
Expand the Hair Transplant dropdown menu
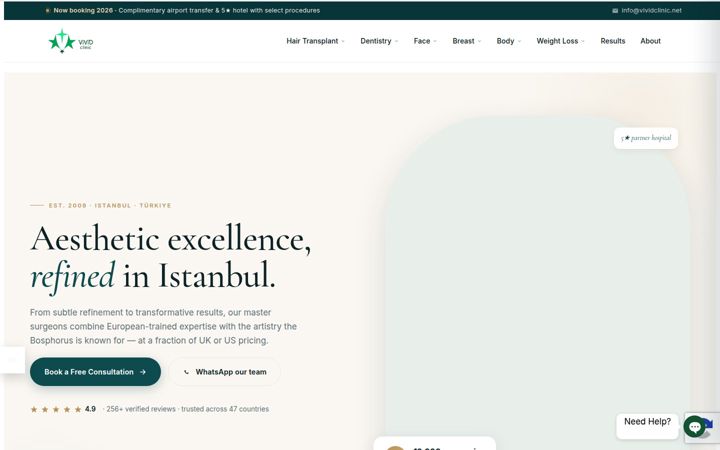tap(315, 41)
